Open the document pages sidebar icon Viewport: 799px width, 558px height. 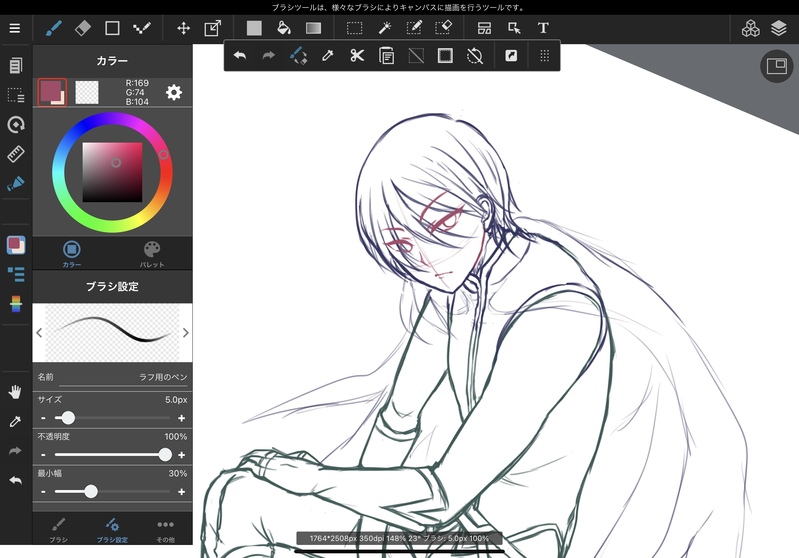[15, 65]
